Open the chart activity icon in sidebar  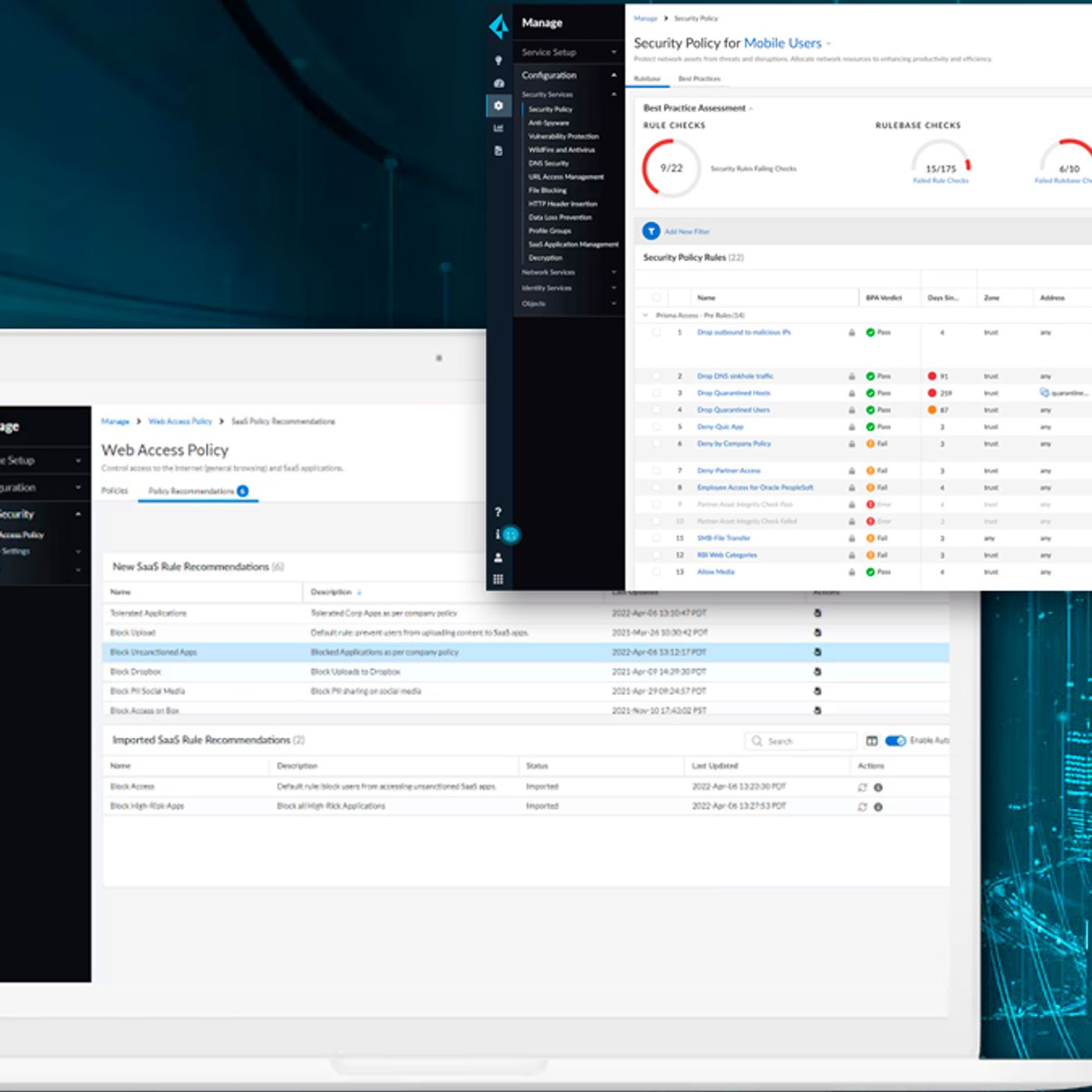(498, 128)
